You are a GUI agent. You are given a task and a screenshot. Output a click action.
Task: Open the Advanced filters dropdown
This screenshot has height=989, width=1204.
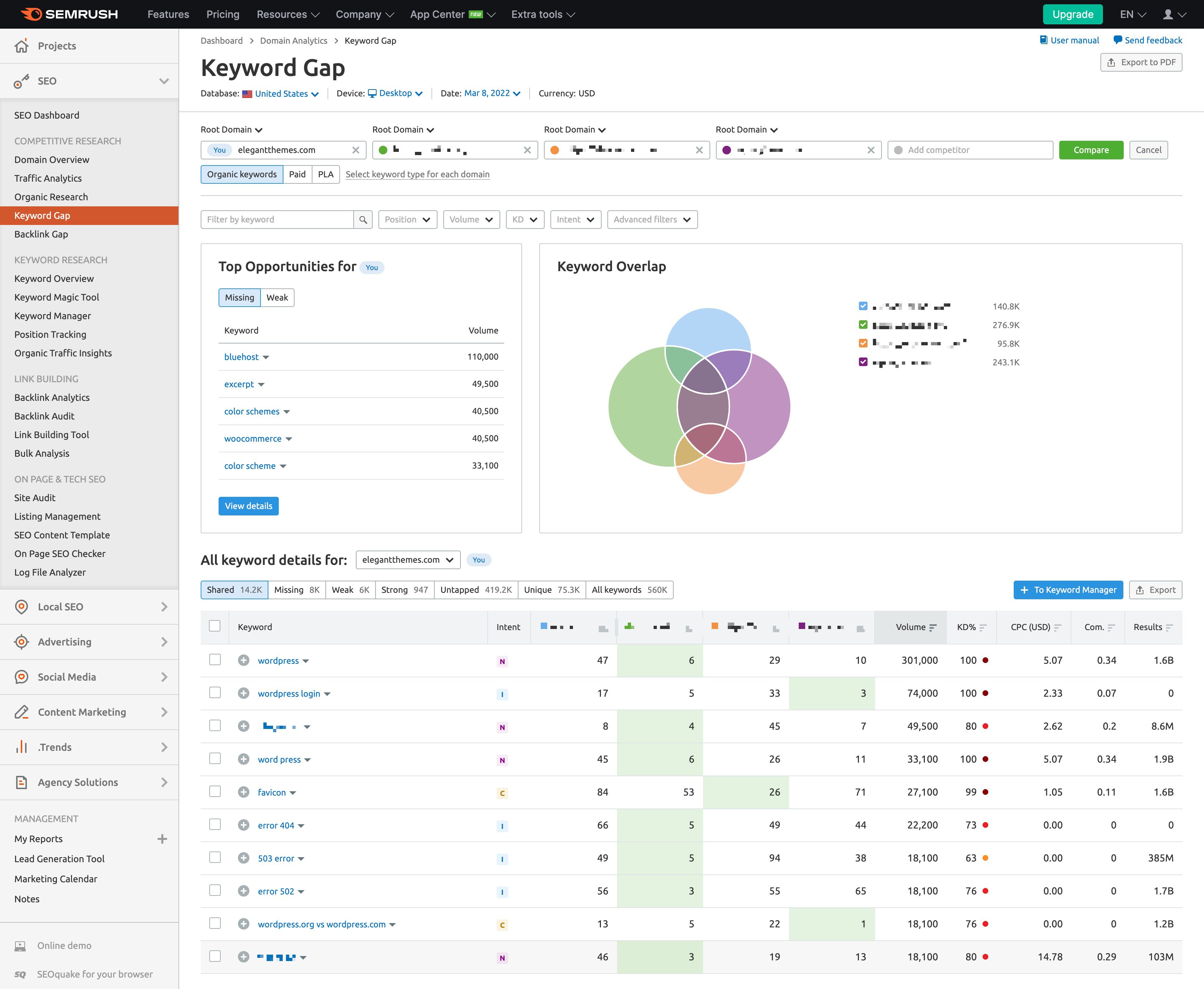[x=652, y=219]
